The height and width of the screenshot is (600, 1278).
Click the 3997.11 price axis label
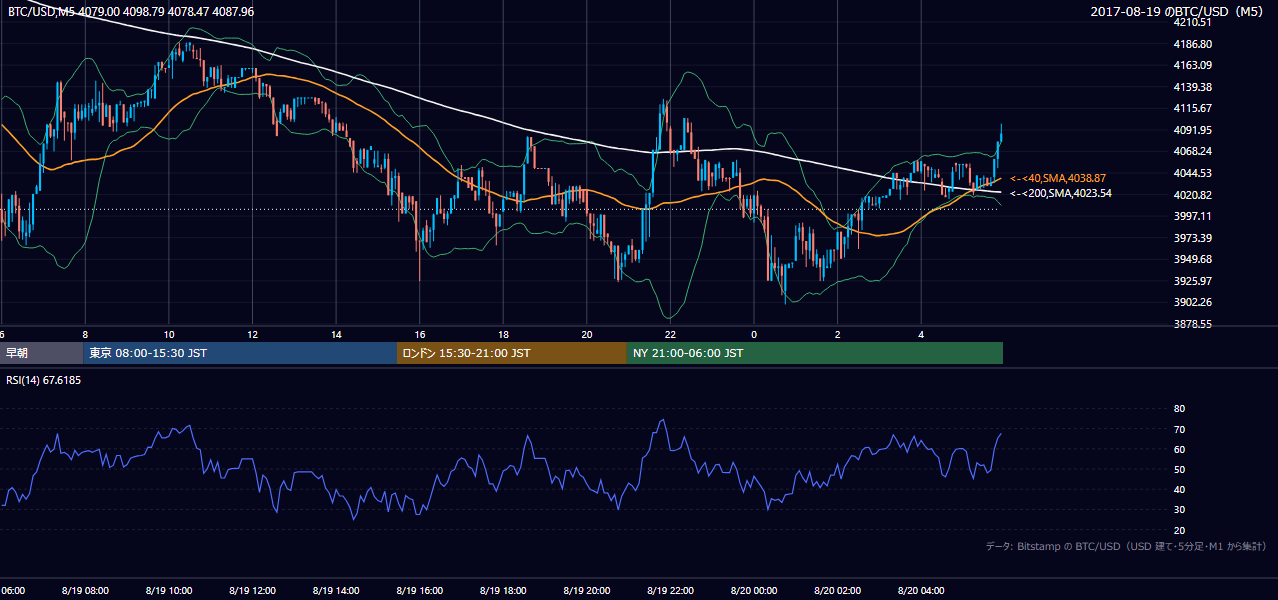click(x=1193, y=216)
